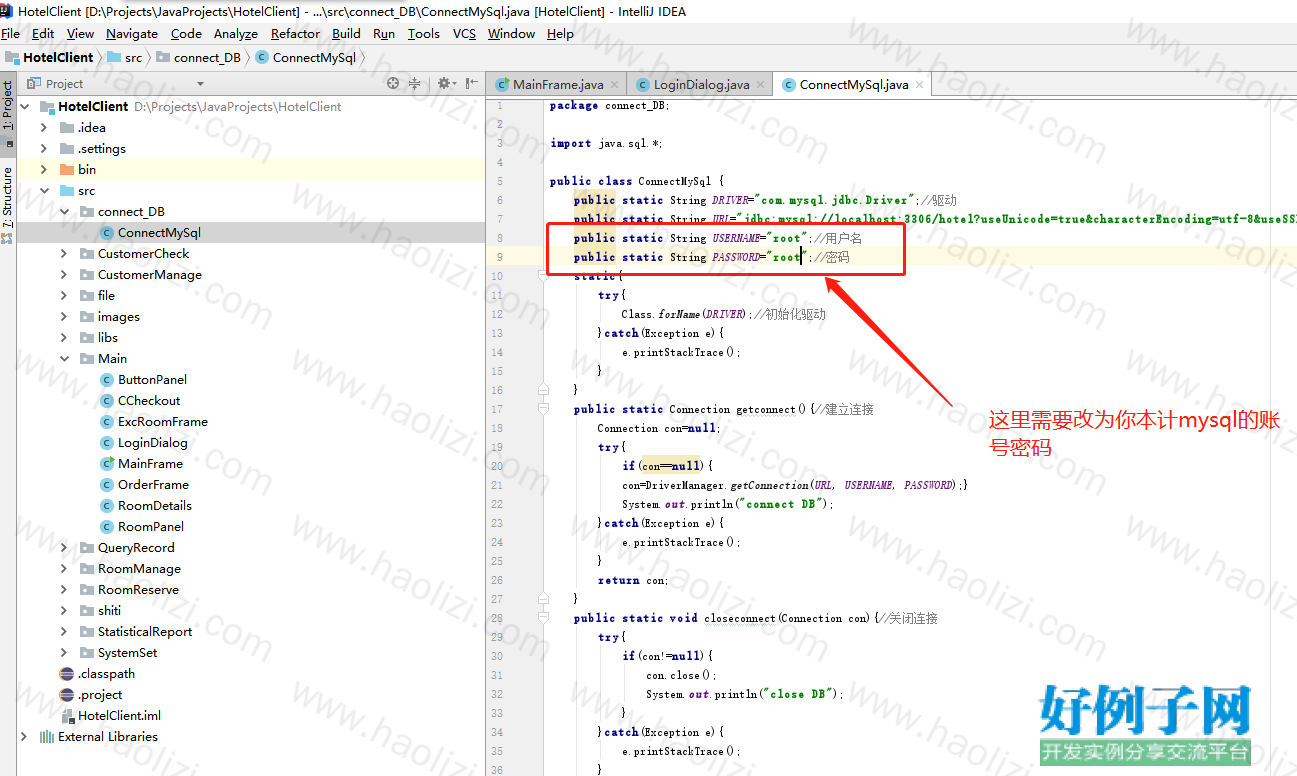Select ConnectMySql in the project tree
Screen dimensions: 1297x776
pyautogui.click(x=159, y=233)
